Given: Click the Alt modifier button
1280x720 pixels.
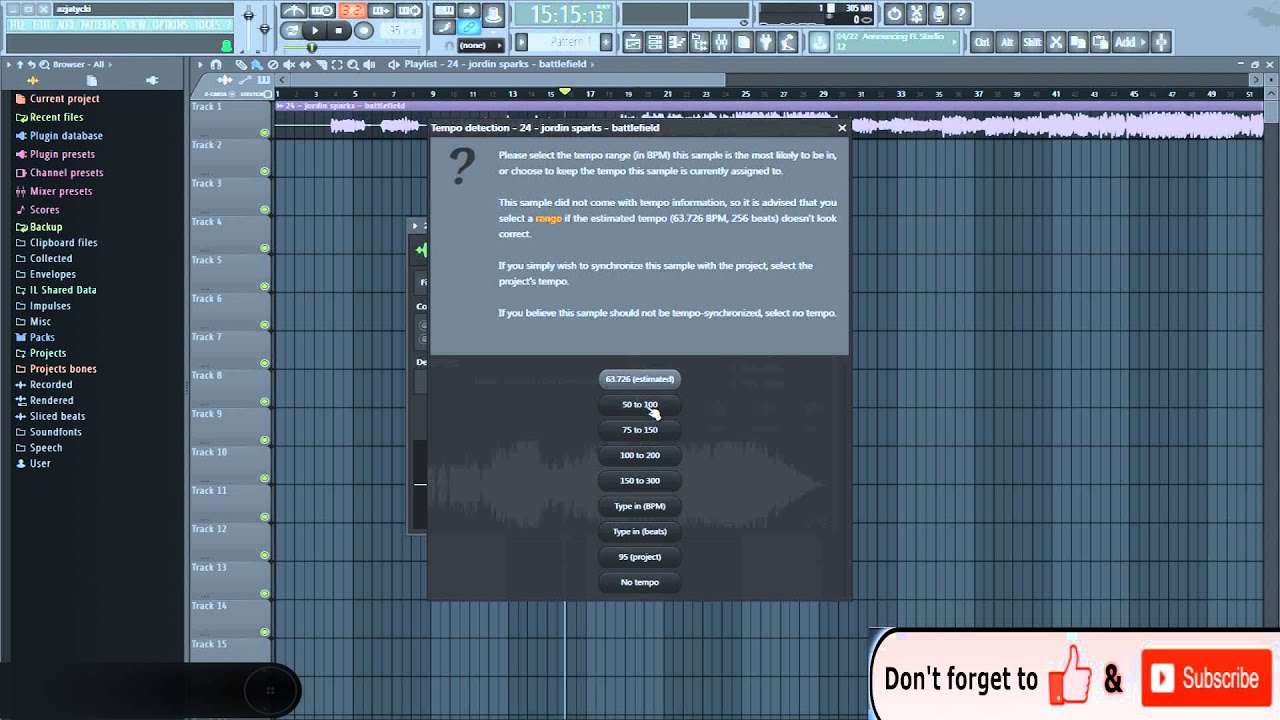Looking at the screenshot, I should click(x=1007, y=42).
